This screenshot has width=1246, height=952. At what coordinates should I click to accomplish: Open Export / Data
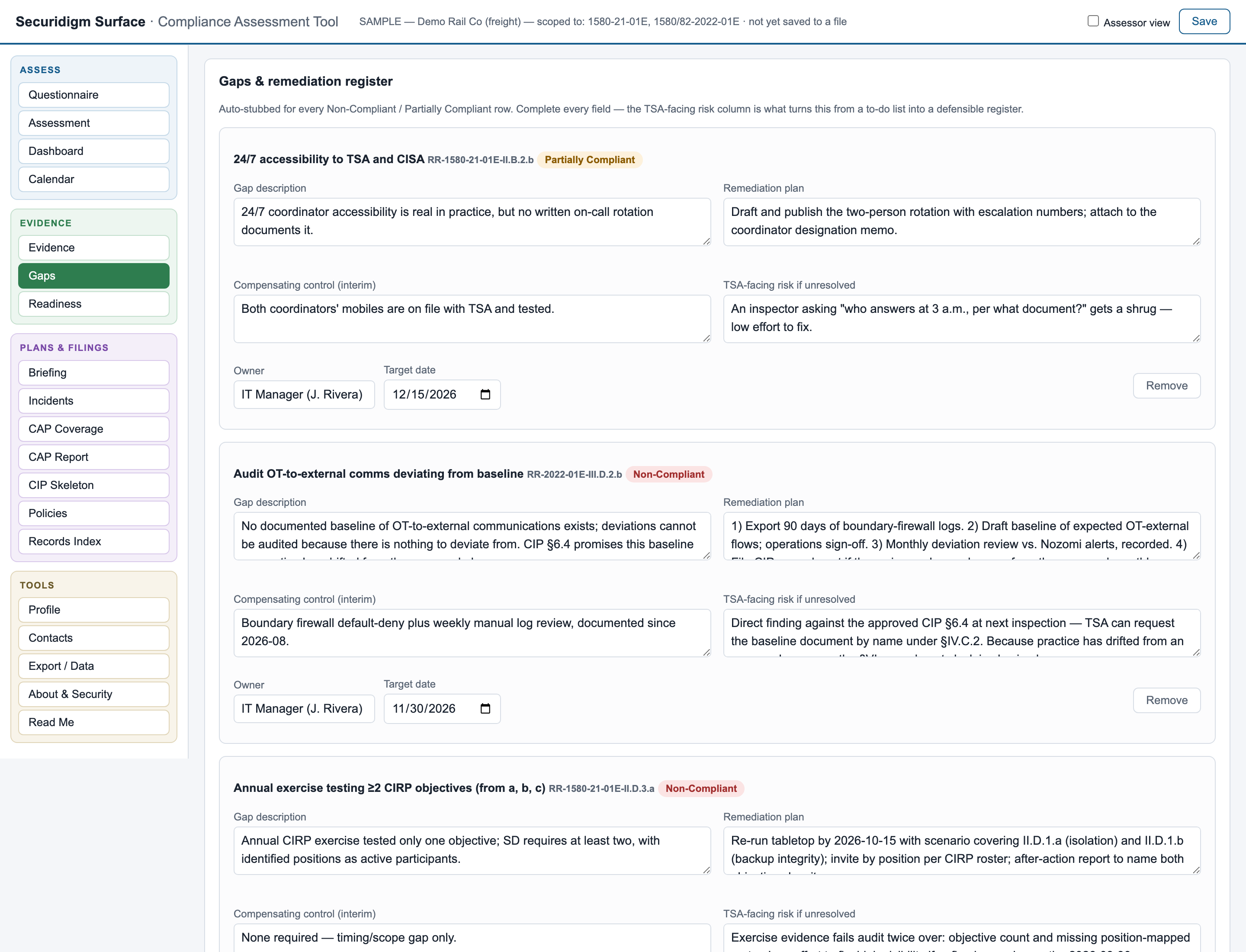point(94,666)
